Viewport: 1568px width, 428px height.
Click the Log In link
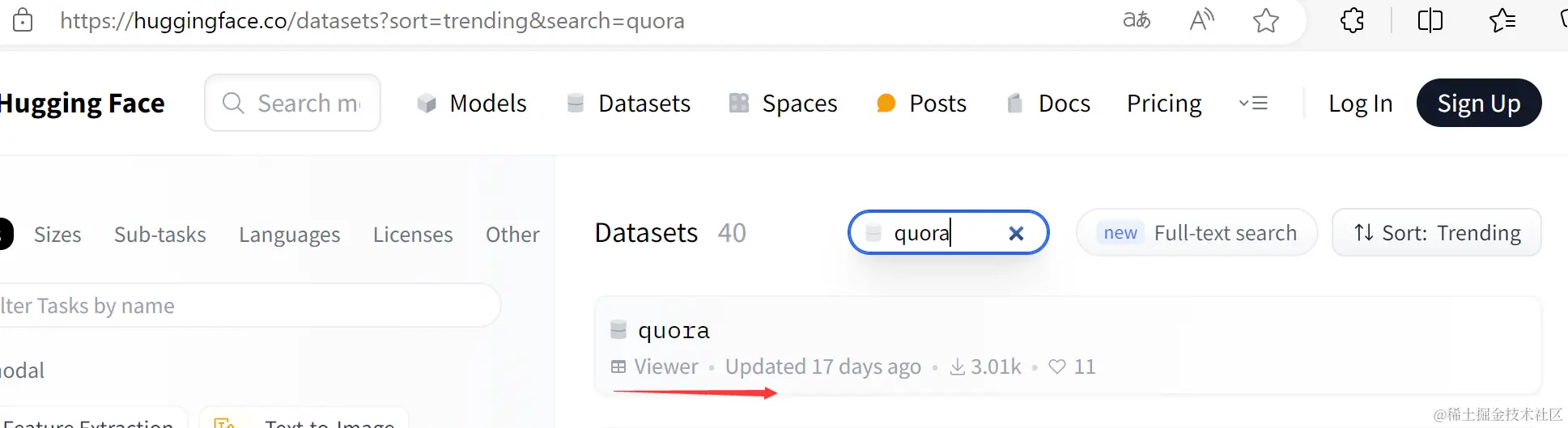pos(1360,104)
